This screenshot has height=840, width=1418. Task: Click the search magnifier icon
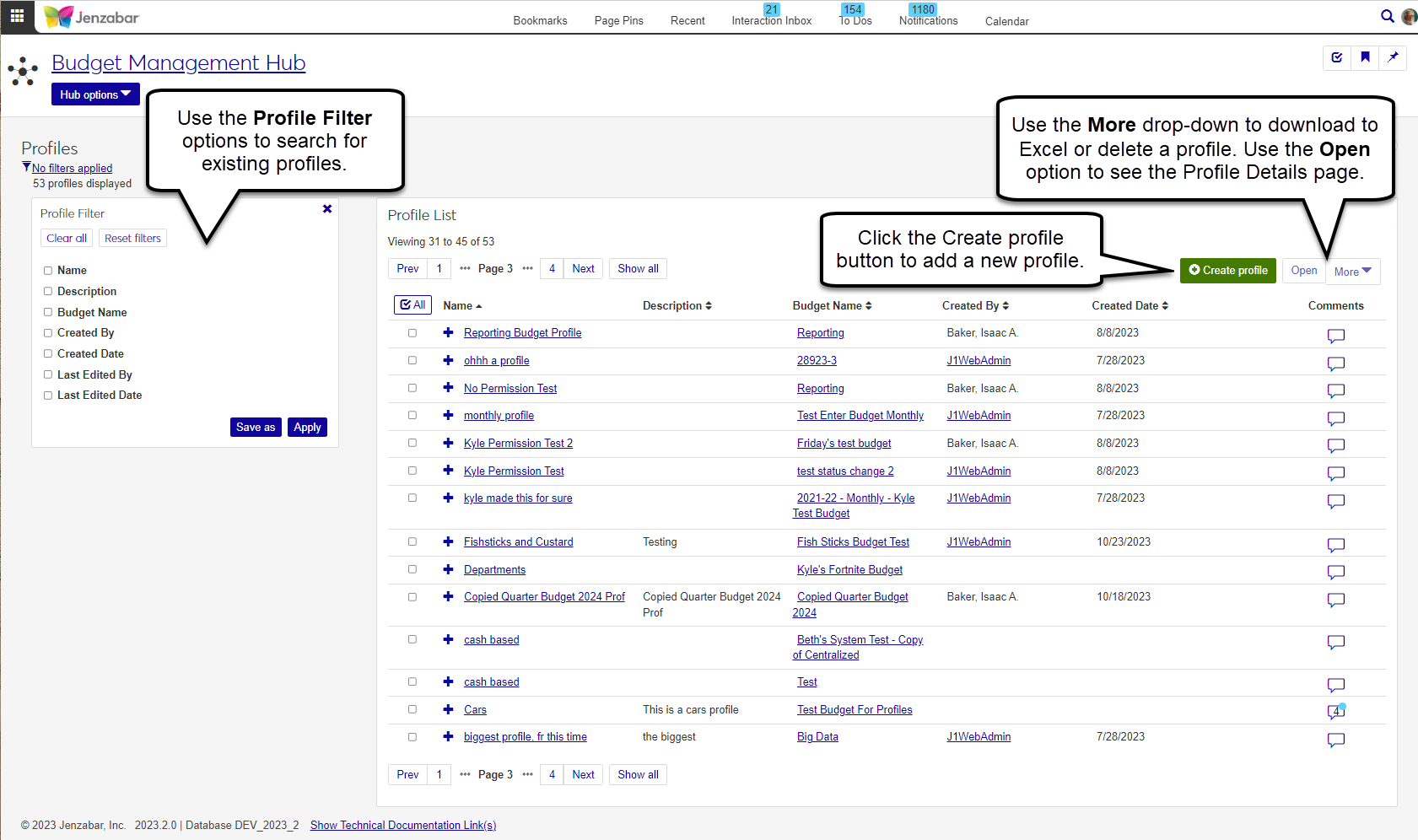[1387, 16]
